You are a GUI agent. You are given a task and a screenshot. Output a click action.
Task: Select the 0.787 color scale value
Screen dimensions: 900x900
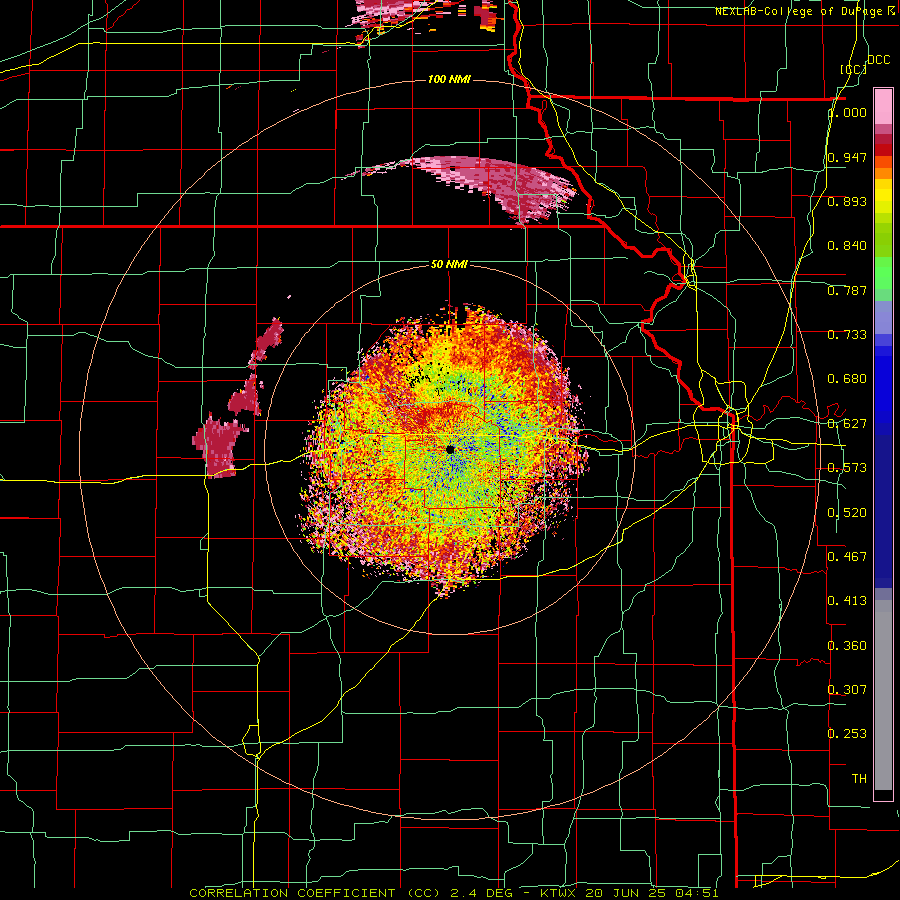847,290
